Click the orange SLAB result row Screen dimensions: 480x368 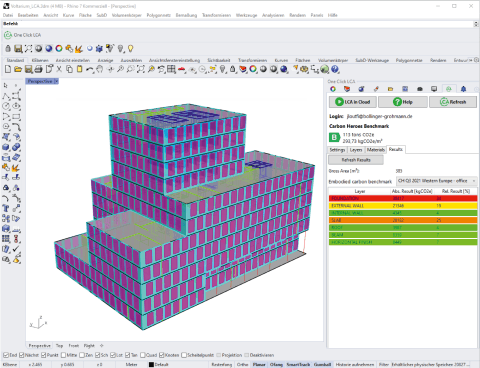(x=403, y=220)
